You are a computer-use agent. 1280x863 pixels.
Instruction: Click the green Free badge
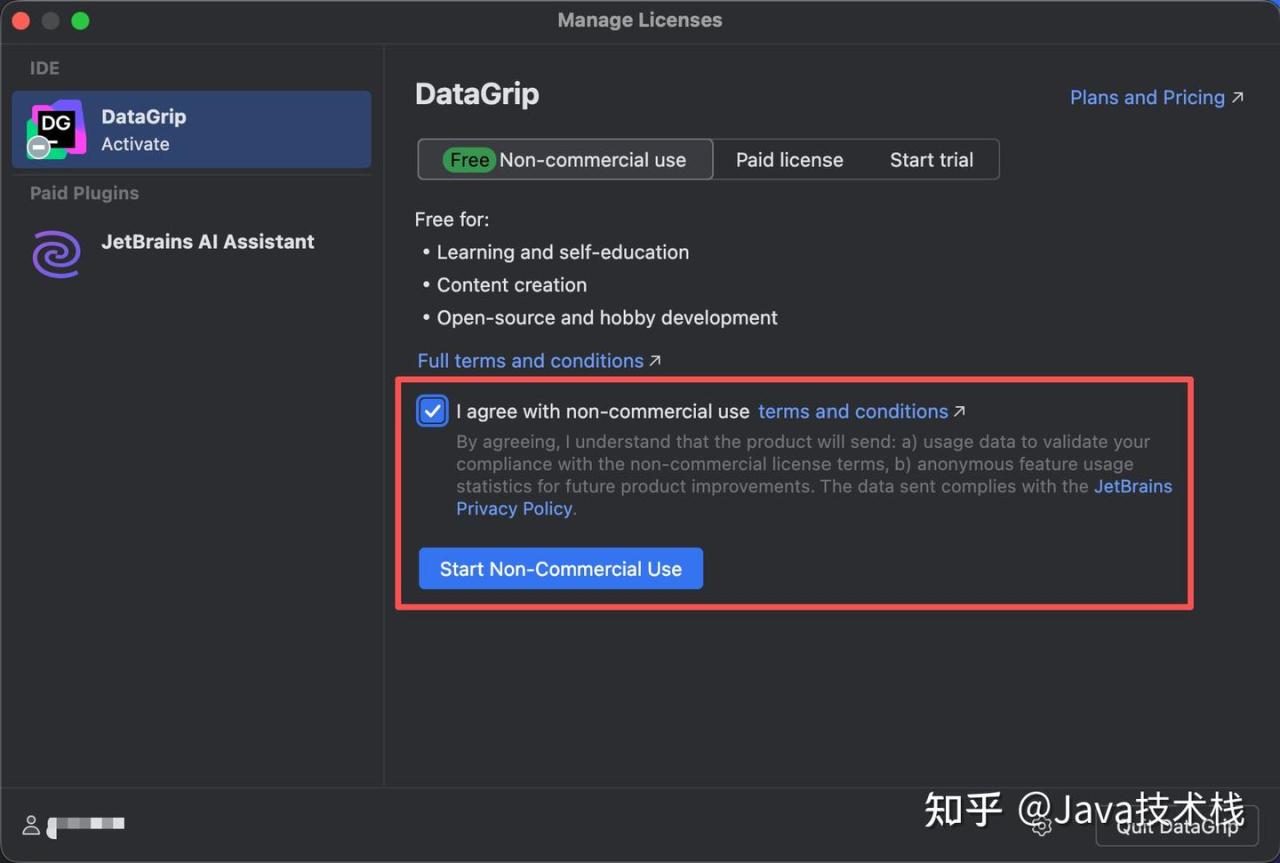click(469, 160)
